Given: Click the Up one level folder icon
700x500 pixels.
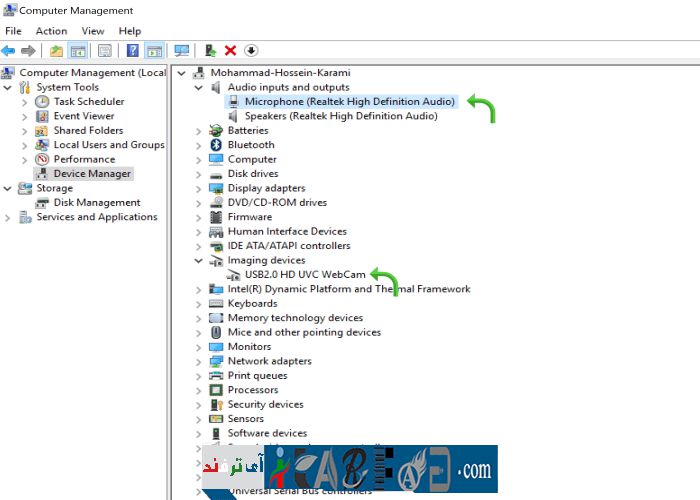Looking at the screenshot, I should point(56,51).
